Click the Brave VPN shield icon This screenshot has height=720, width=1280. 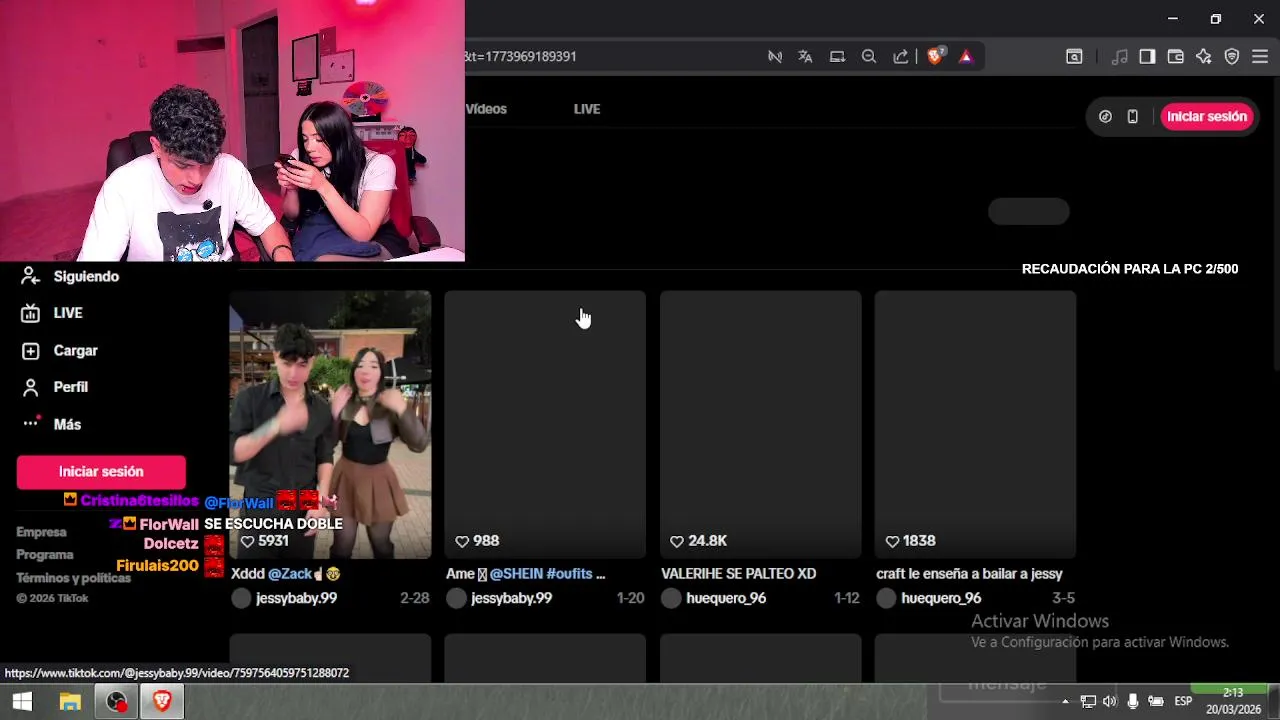pos(1232,57)
